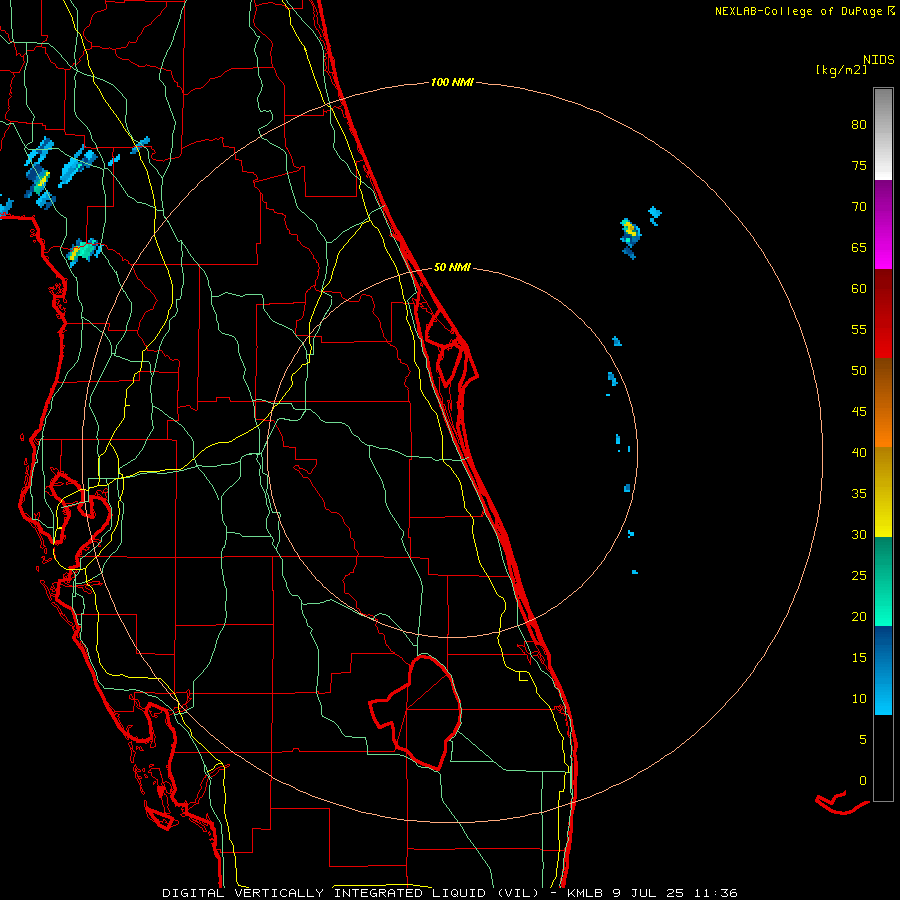900x900 pixels.
Task: Click the 30 value on the VIL scale
Action: [x=859, y=535]
